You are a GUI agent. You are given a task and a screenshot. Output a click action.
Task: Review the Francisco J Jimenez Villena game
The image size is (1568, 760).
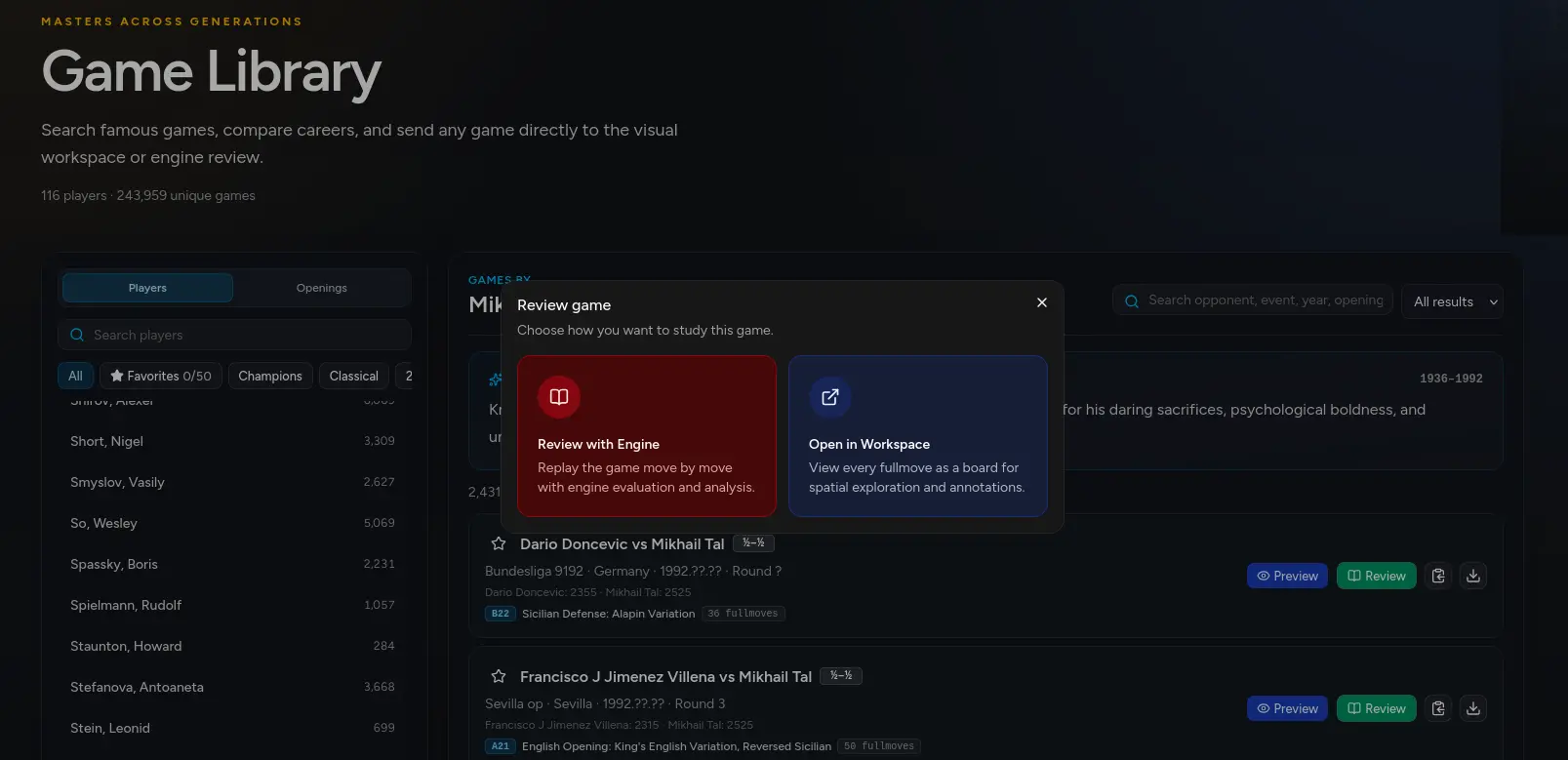click(1377, 708)
